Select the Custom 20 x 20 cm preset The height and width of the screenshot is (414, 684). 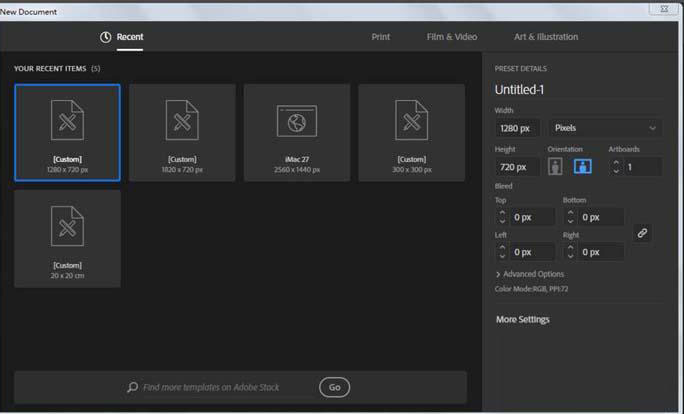(x=67, y=239)
